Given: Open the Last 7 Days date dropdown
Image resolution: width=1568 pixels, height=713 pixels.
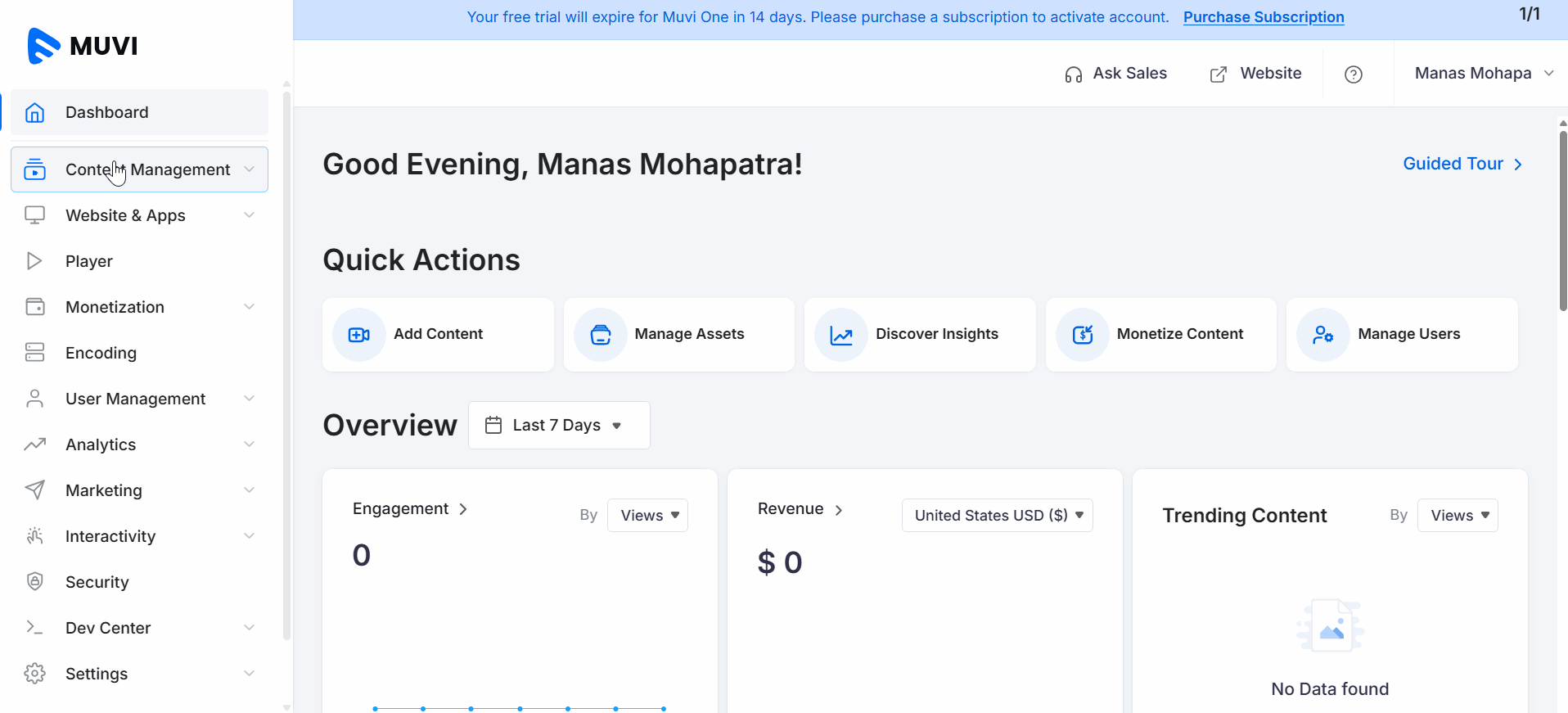Looking at the screenshot, I should click(559, 426).
